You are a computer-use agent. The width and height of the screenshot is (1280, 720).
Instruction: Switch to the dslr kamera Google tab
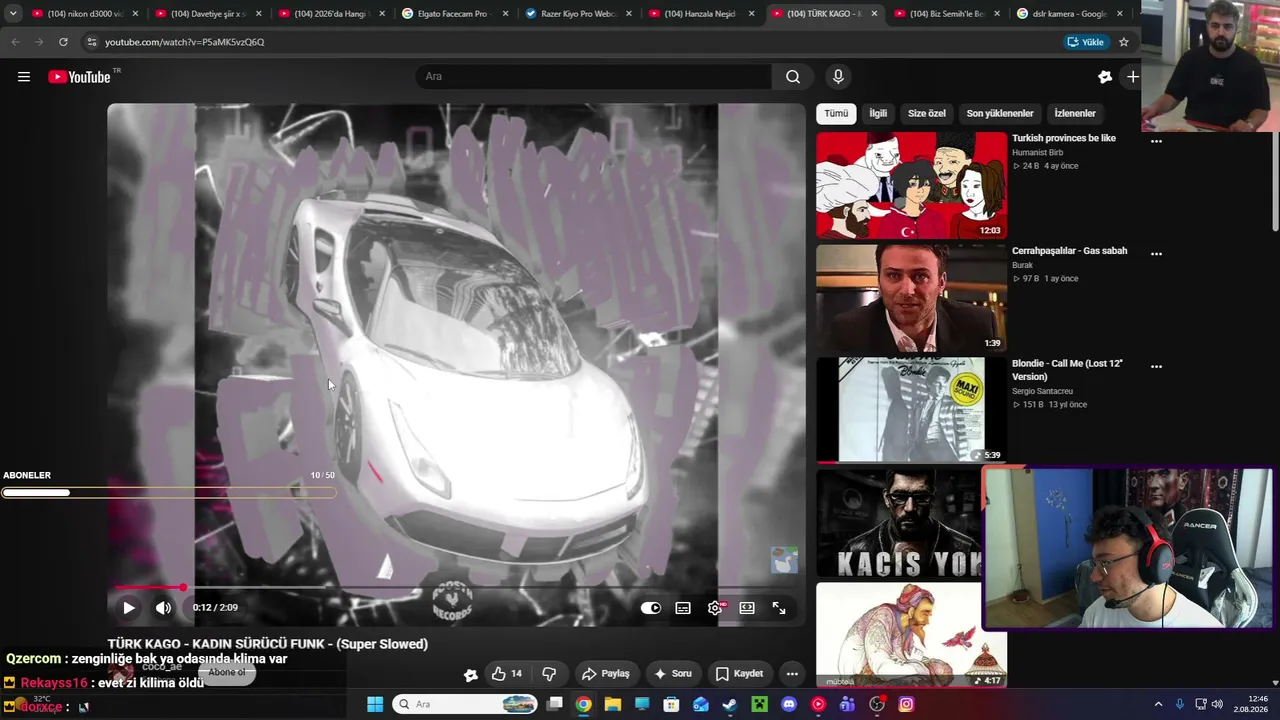[1068, 14]
